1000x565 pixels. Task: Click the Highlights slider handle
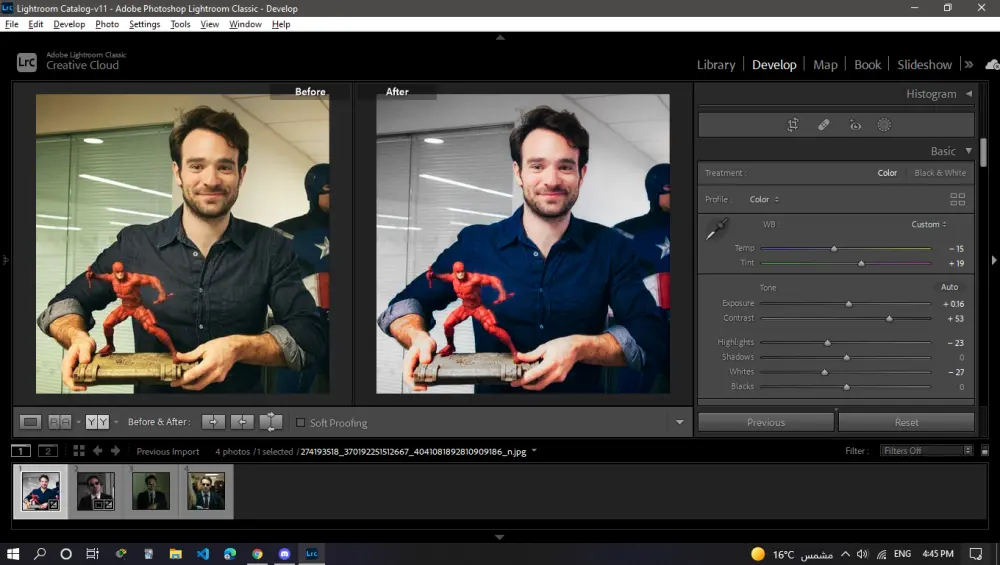tap(827, 342)
